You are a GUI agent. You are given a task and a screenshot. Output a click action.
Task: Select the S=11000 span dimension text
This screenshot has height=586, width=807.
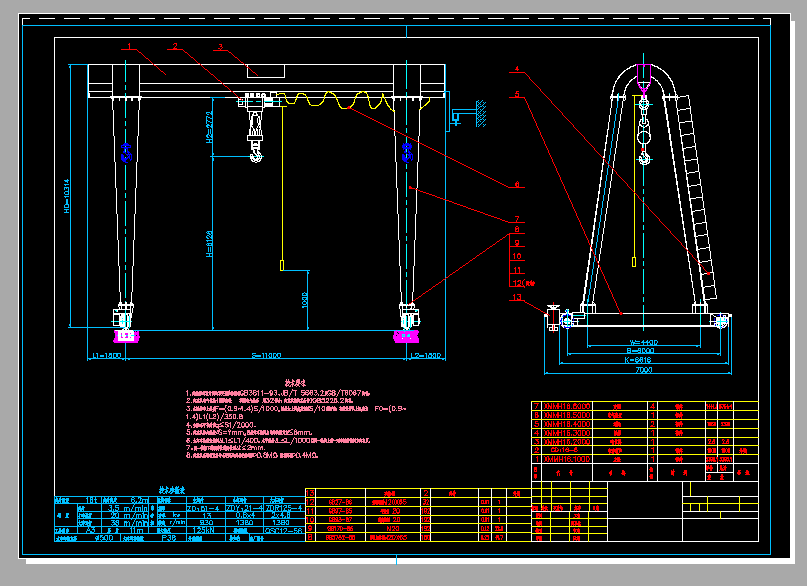tap(265, 356)
